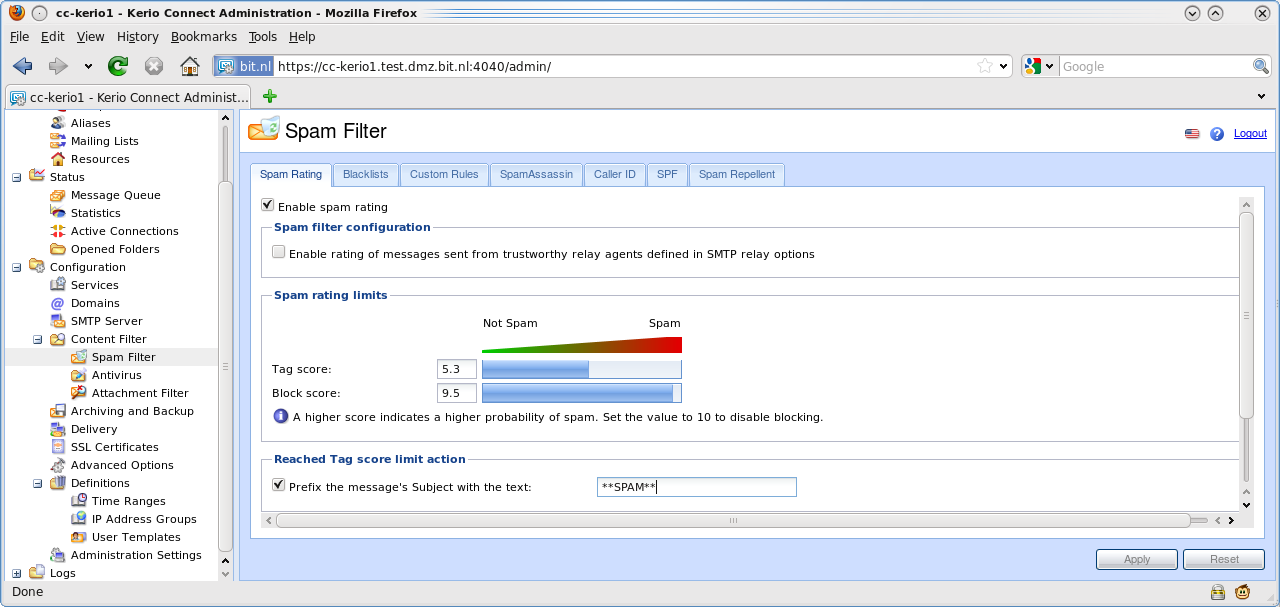Go to the Firefox home page icon
1280x607 pixels.
(x=190, y=66)
